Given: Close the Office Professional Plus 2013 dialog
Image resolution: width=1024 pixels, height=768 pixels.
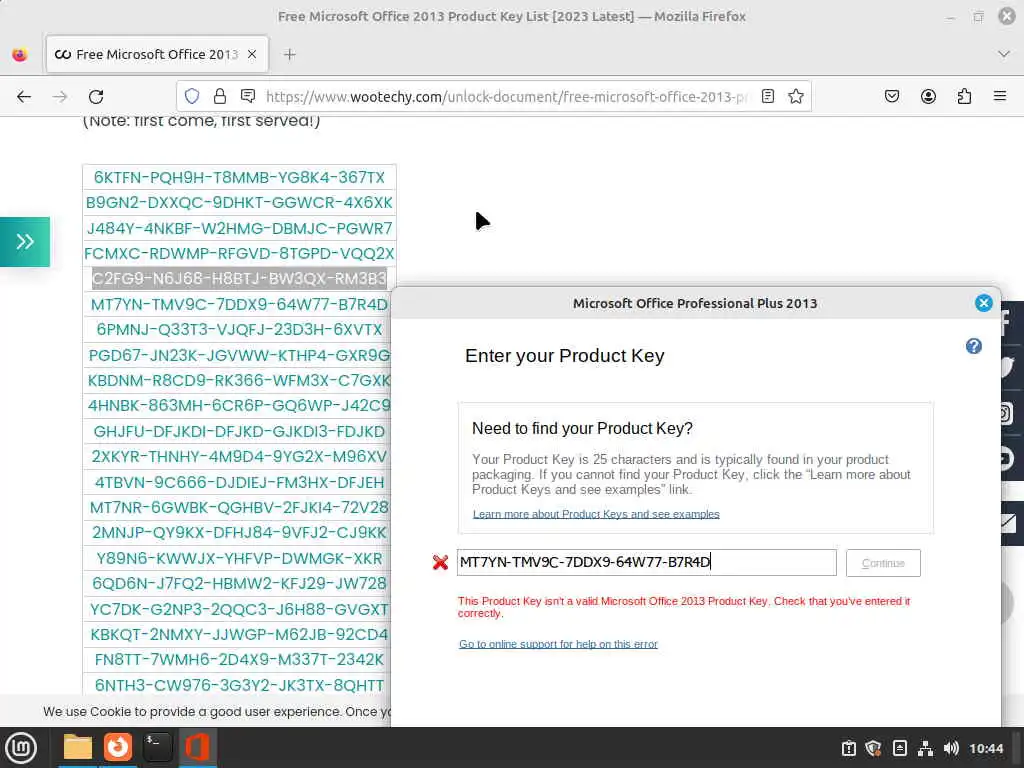Looking at the screenshot, I should (984, 303).
